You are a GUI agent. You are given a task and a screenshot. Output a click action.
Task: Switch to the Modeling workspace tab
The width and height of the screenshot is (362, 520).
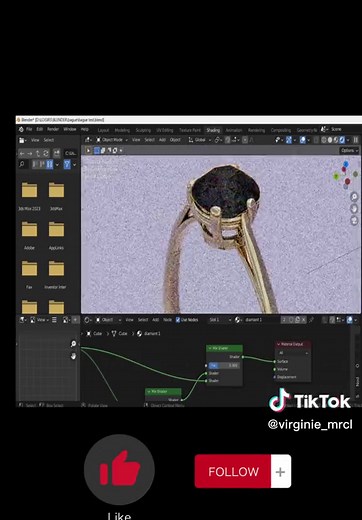point(122,130)
